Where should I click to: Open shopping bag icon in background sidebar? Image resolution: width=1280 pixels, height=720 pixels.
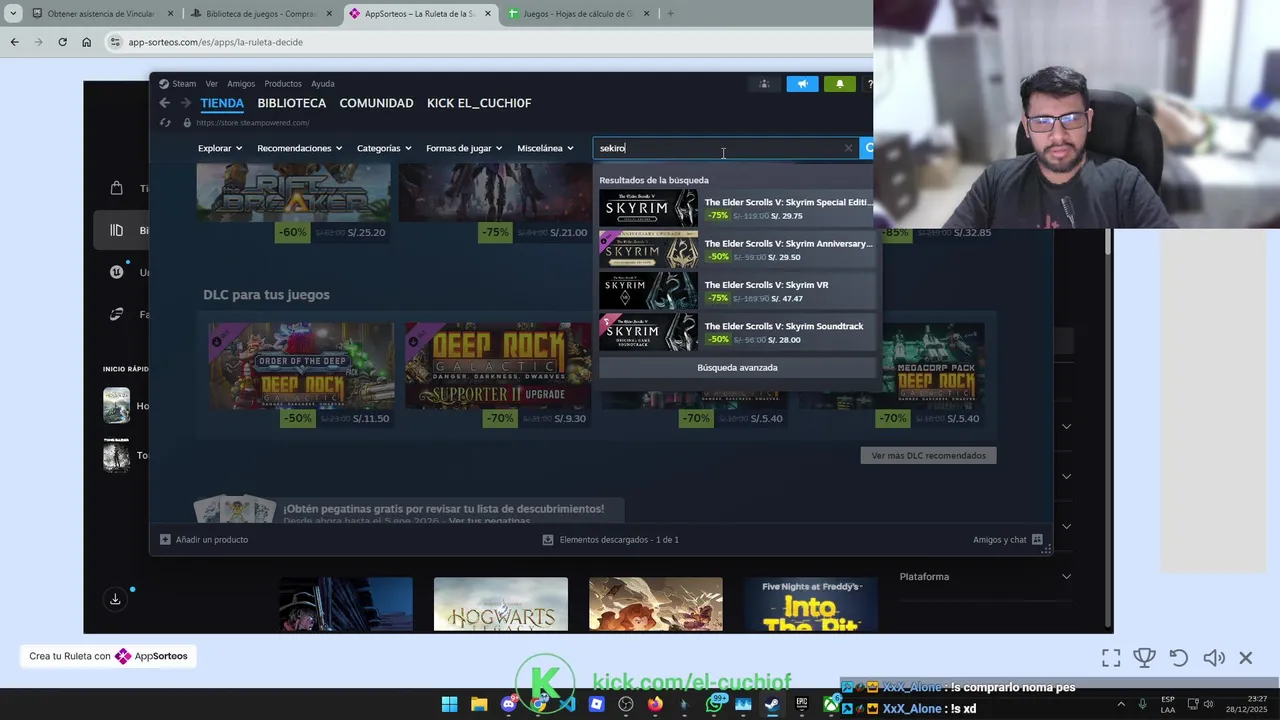pos(116,188)
